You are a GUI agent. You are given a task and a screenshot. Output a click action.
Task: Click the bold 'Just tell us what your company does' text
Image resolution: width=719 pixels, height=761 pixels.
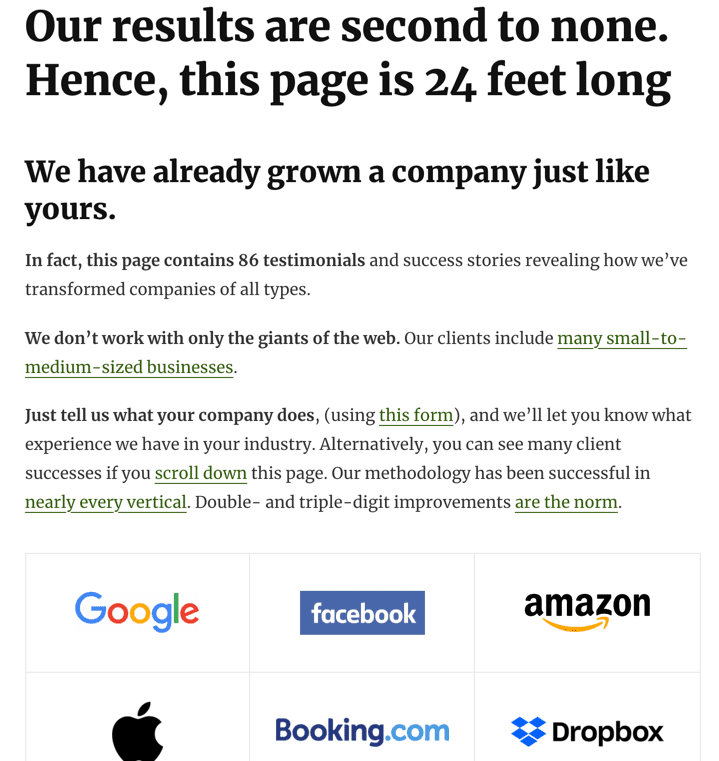170,415
